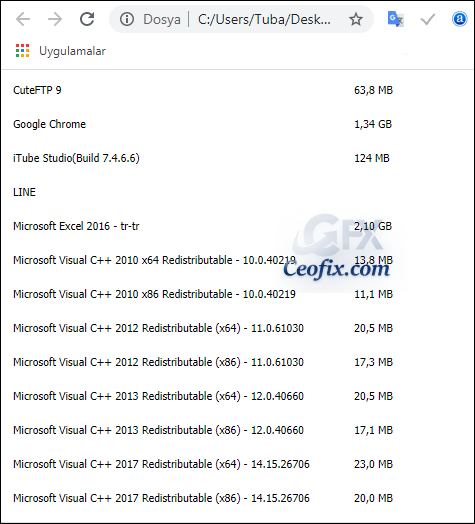The width and height of the screenshot is (475, 524).
Task: Select Visual C++ 2017 Redistributable (x86) row
Action: pos(161,498)
